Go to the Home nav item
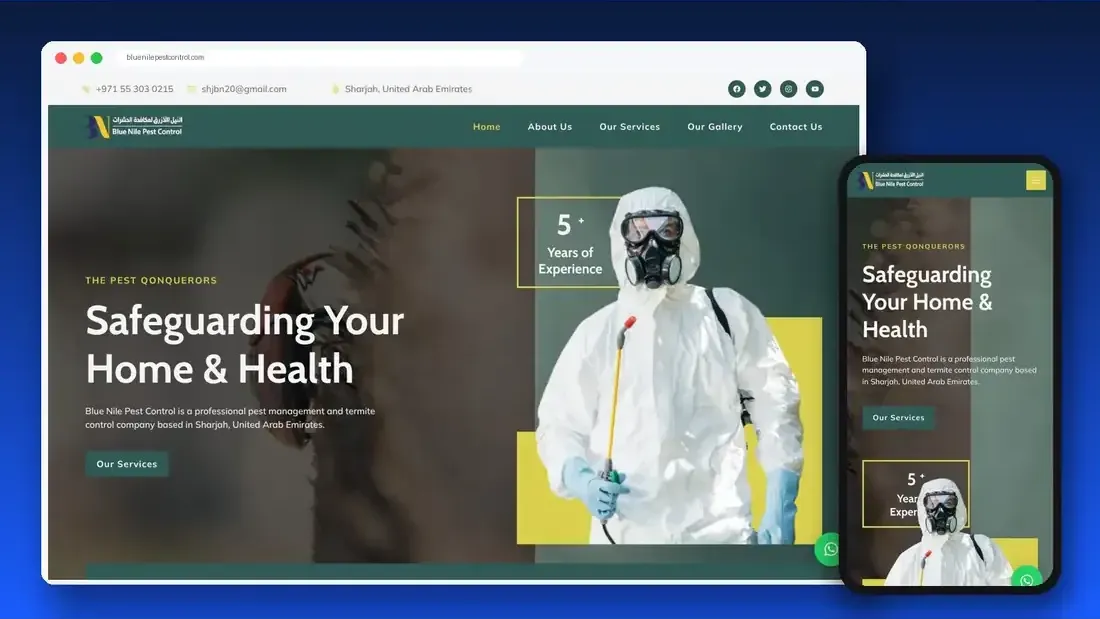Screen dimensions: 1100x619 click(x=486, y=127)
